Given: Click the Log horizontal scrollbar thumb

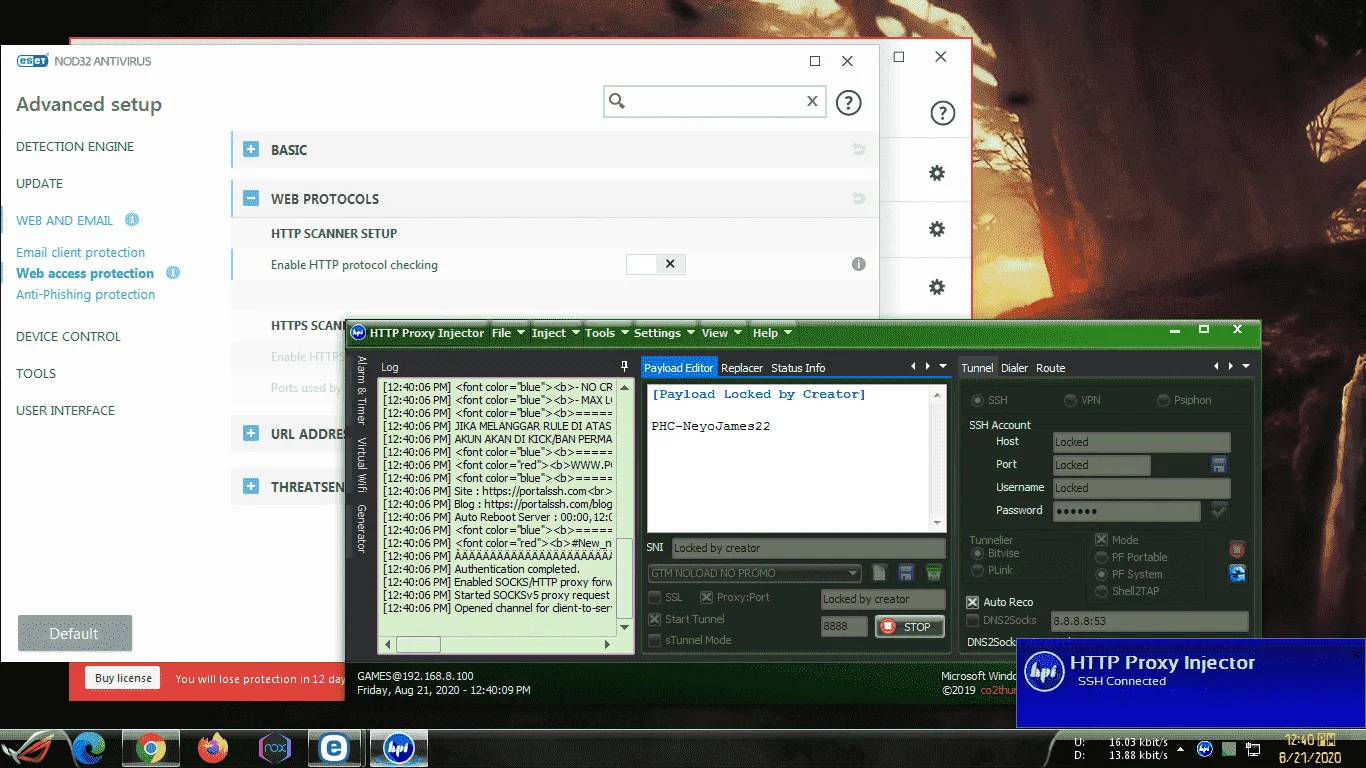Looking at the screenshot, I should (418, 645).
